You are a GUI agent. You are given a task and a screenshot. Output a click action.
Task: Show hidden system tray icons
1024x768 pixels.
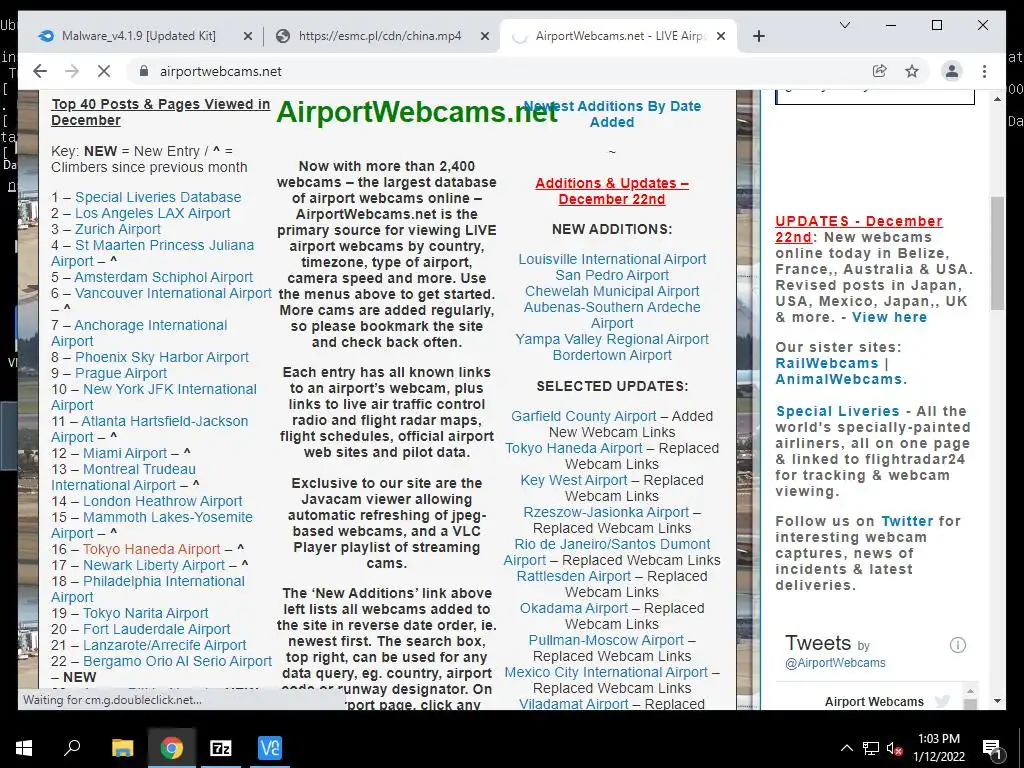(846, 748)
